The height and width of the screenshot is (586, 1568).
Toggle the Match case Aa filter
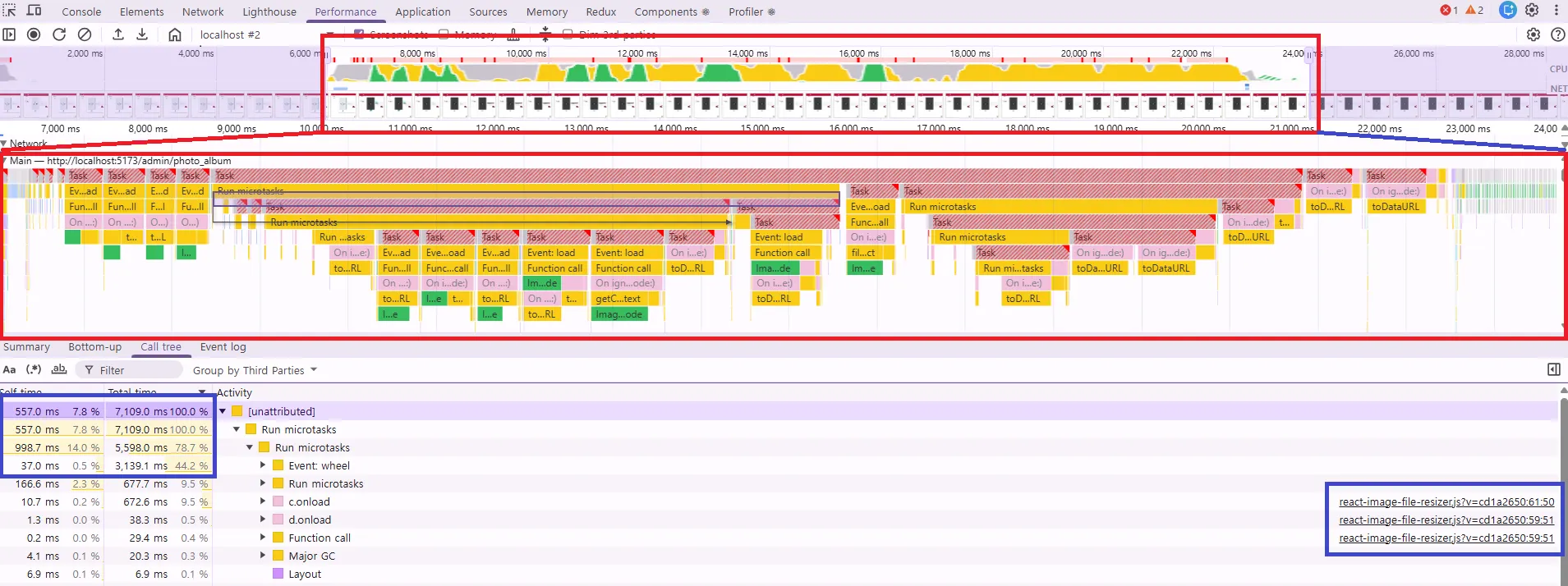click(x=10, y=370)
